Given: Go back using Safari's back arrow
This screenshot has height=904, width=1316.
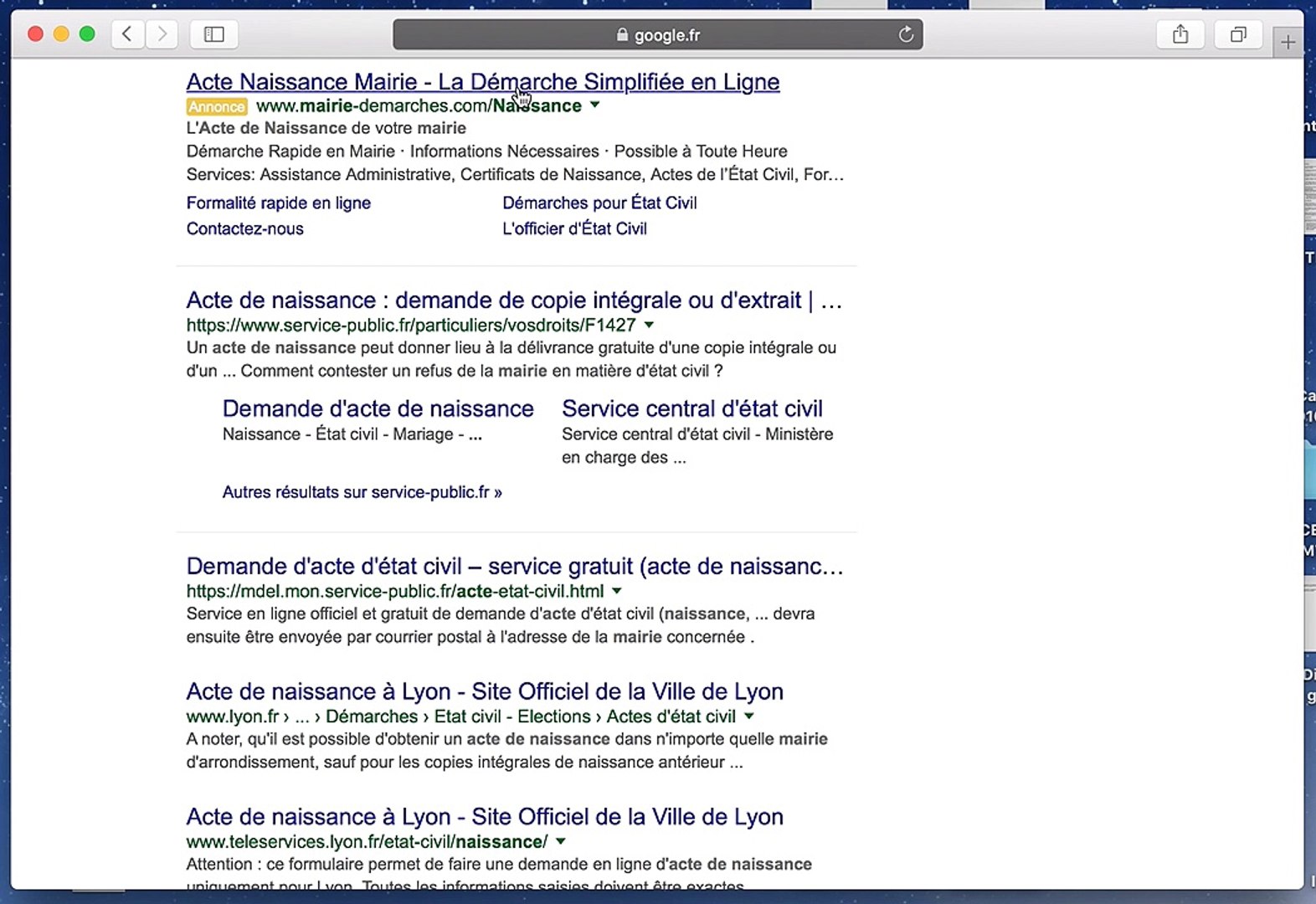Looking at the screenshot, I should pyautogui.click(x=127, y=34).
